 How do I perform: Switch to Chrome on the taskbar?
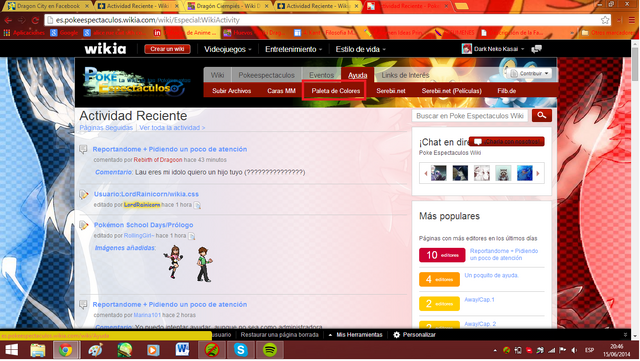coord(65,350)
